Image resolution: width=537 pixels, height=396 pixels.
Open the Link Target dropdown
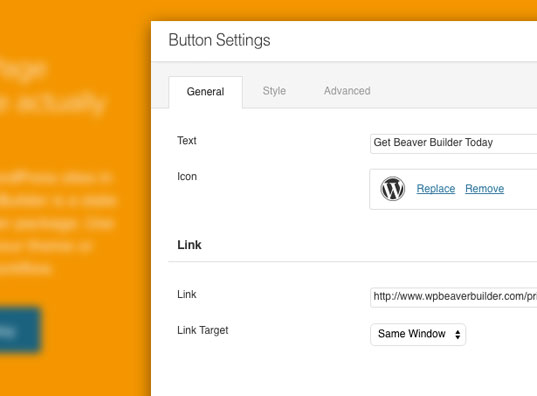pyautogui.click(x=418, y=334)
